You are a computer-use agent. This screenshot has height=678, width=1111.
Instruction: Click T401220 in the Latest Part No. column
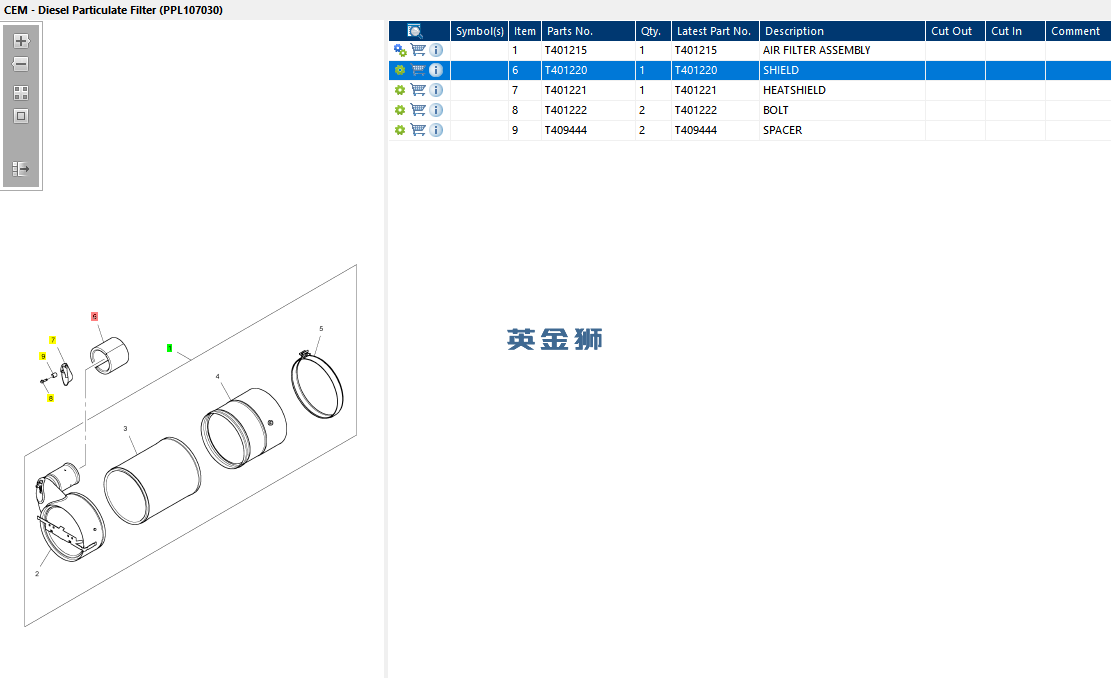pyautogui.click(x=696, y=70)
